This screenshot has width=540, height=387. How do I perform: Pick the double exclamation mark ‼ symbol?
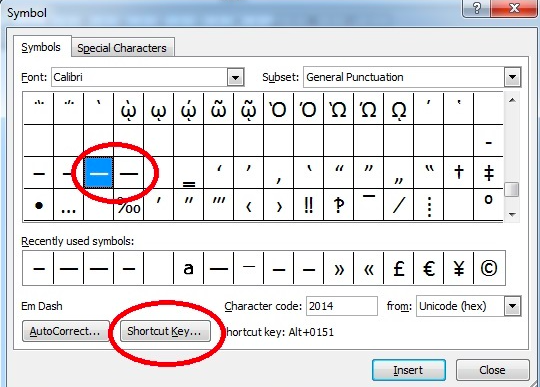309,205
